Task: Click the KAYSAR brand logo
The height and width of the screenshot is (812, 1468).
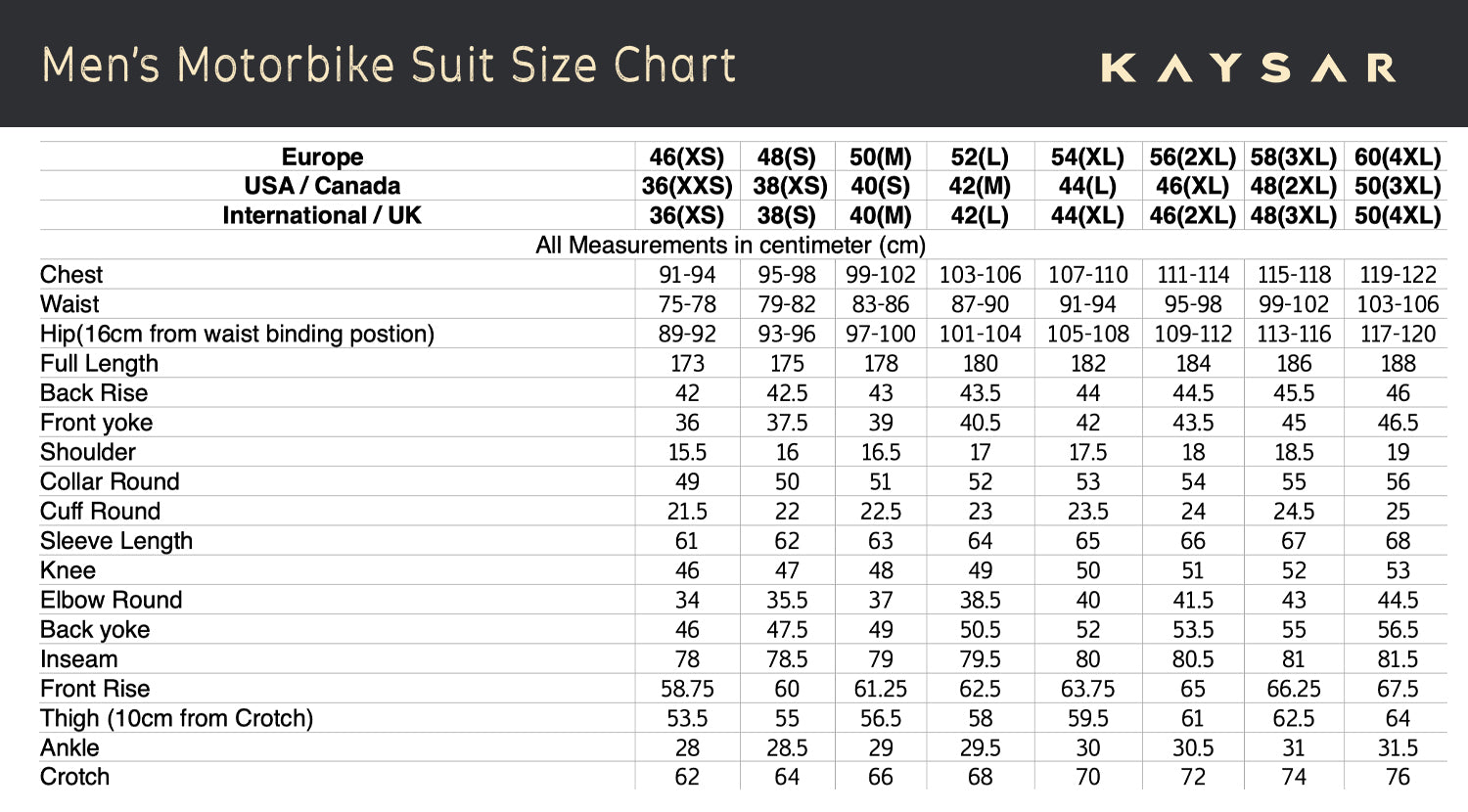Action: [x=1248, y=68]
